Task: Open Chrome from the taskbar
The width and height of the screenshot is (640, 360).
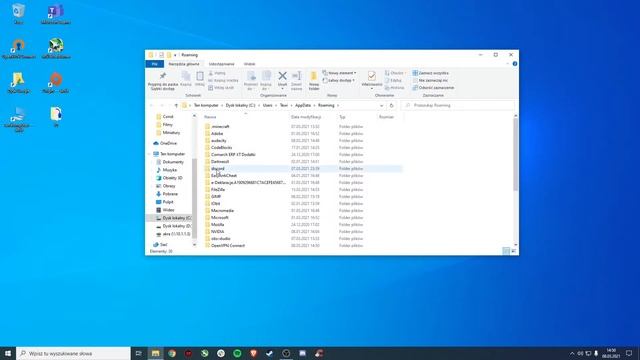Action: coord(172,353)
